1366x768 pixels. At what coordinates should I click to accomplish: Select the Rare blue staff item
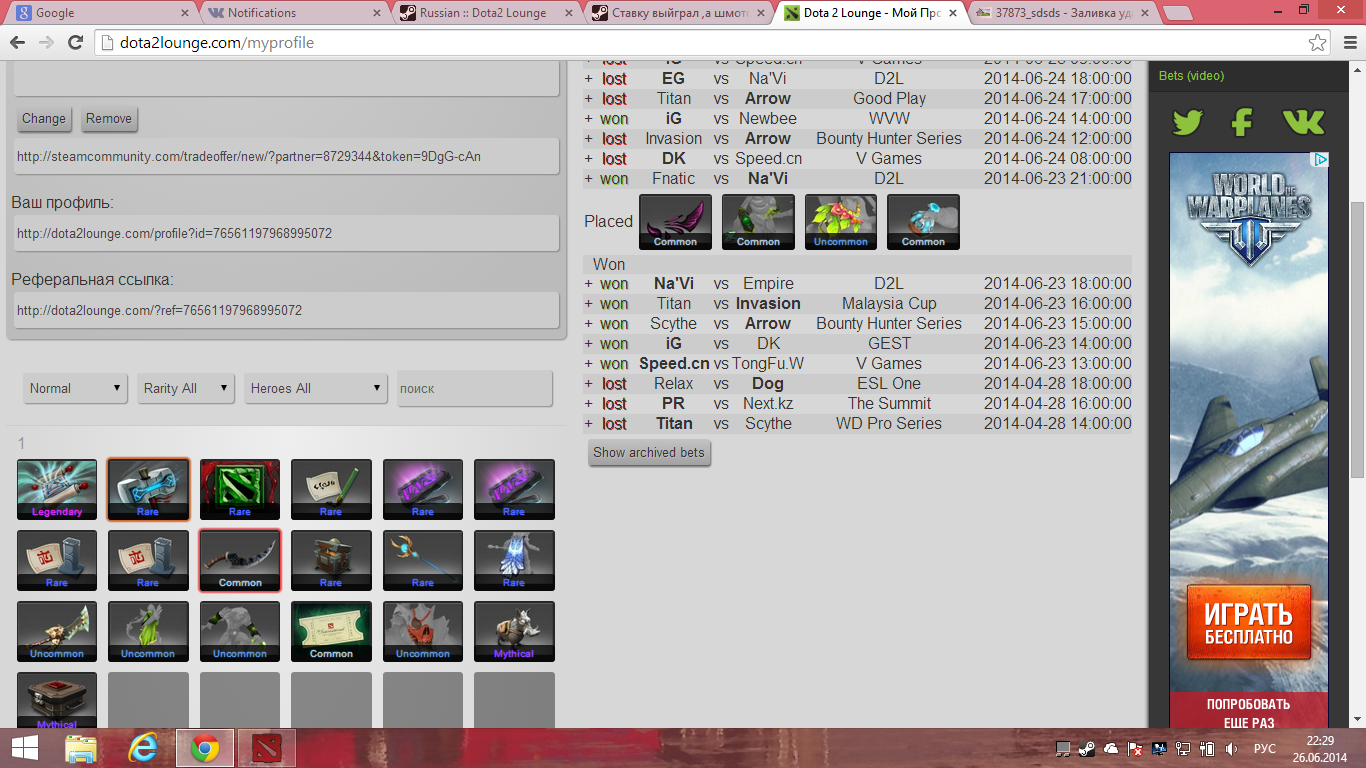pos(423,561)
